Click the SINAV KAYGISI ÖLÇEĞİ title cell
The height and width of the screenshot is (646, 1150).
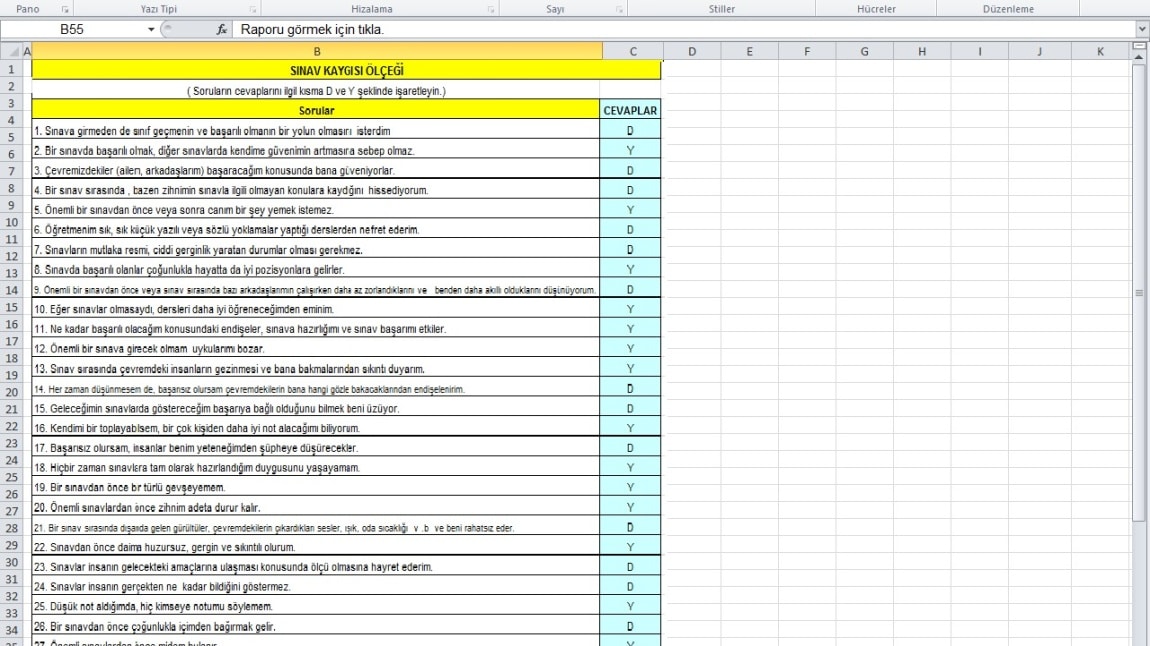(346, 70)
